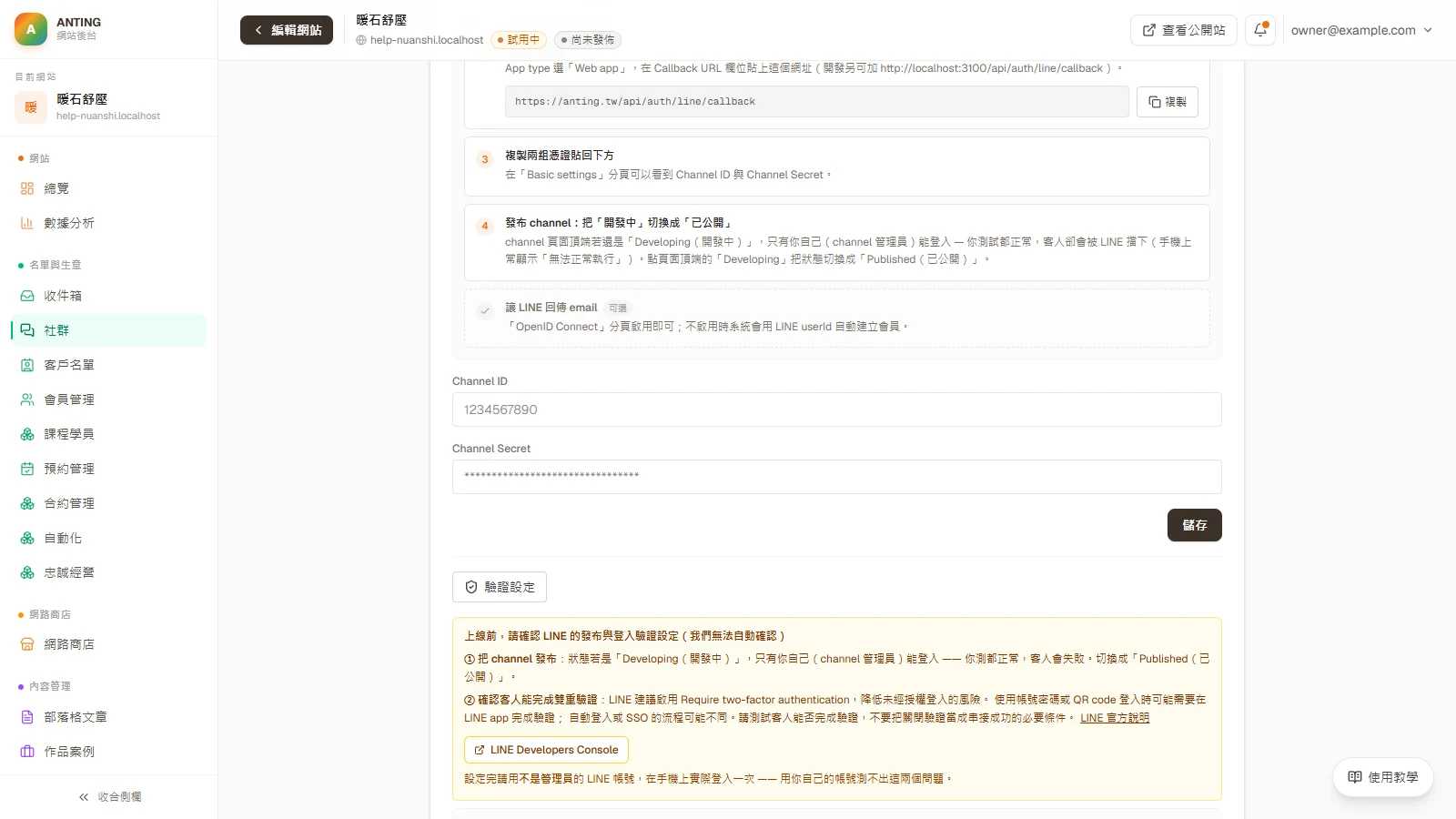1456x819 pixels.
Task: Click the 網路商店 store icon
Action: pos(27,644)
